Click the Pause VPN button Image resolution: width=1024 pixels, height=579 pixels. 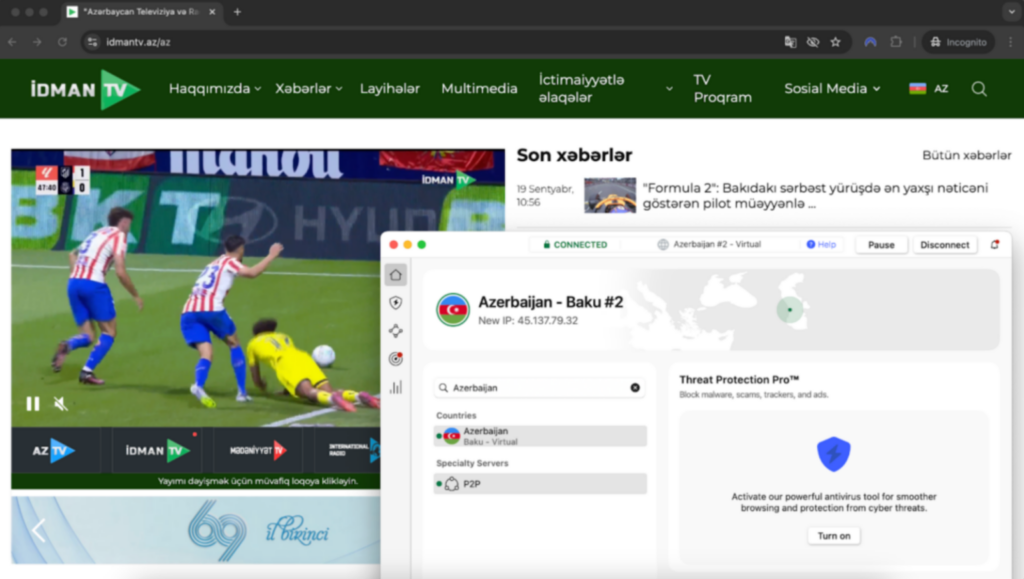pos(881,245)
